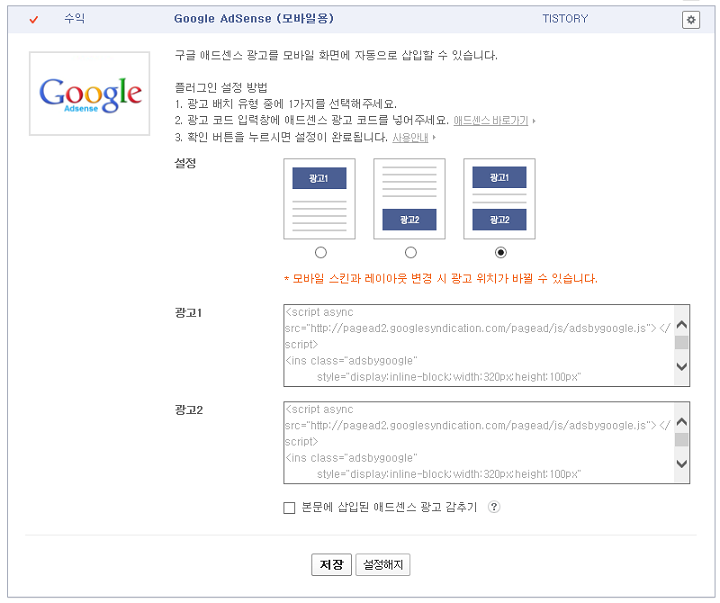The image size is (720, 603).
Task: Click the TISTORY label in header
Action: click(565, 19)
